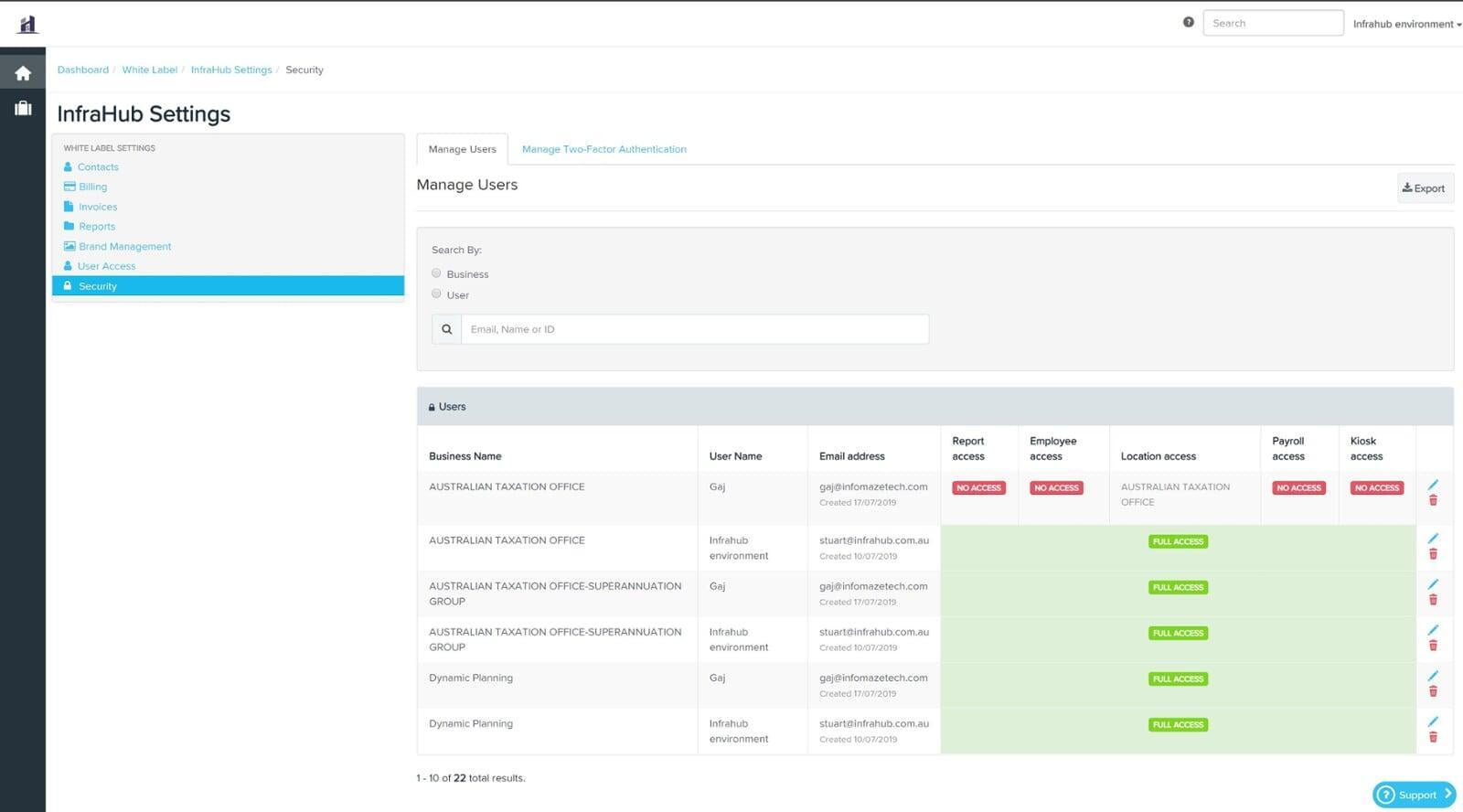The image size is (1463, 812).
Task: Click the User Name column header
Action: (x=735, y=456)
